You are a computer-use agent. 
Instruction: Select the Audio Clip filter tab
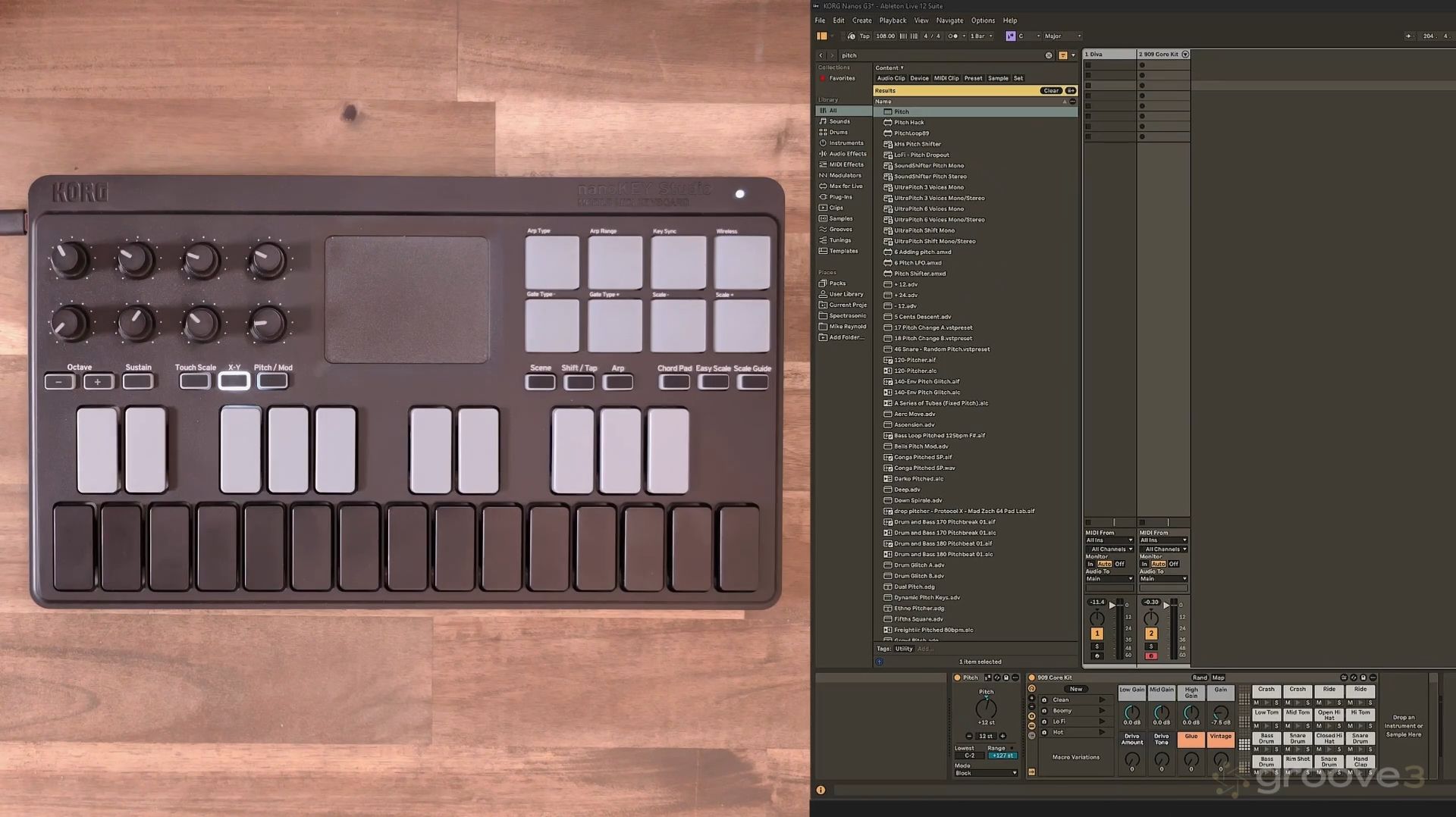(891, 78)
